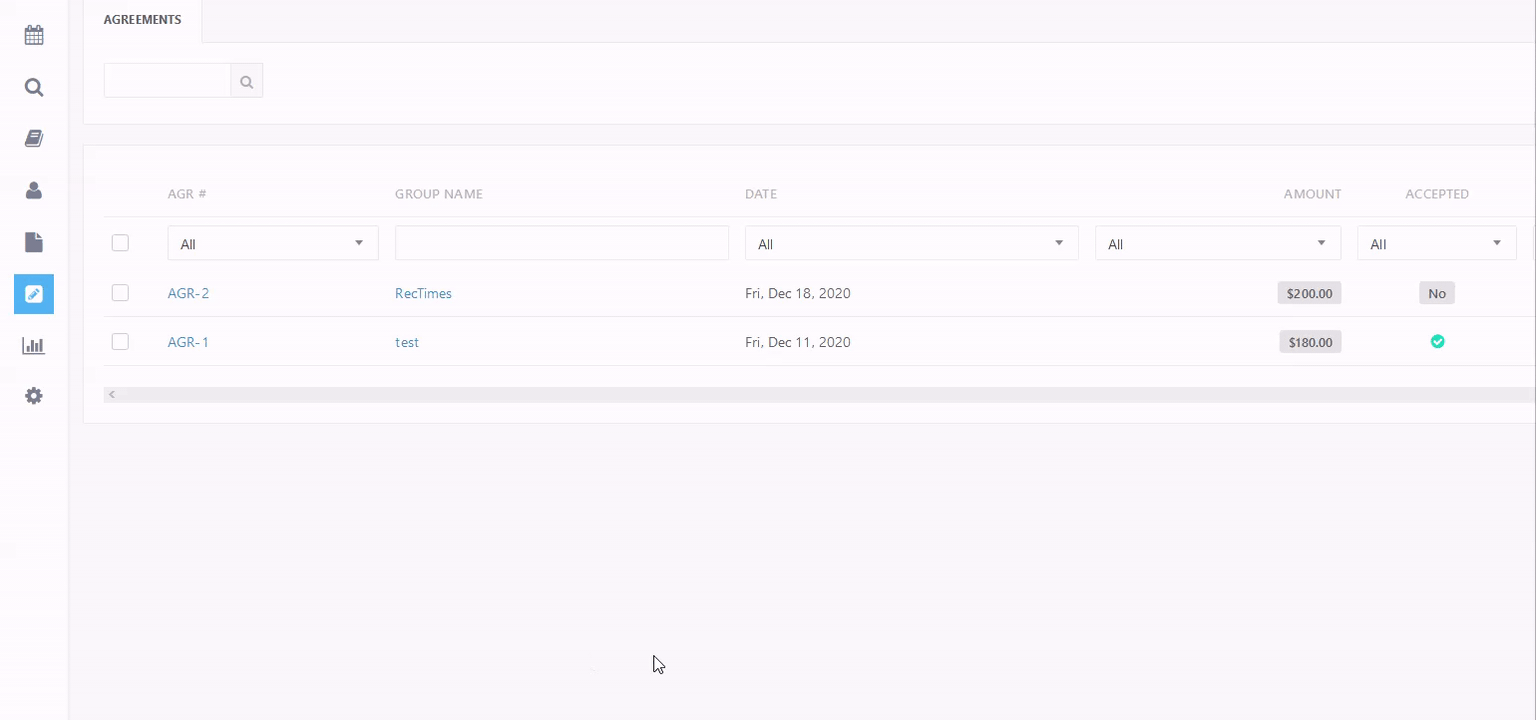Open the person icon in sidebar
Viewport: 1536px width, 720px height.
(x=34, y=190)
